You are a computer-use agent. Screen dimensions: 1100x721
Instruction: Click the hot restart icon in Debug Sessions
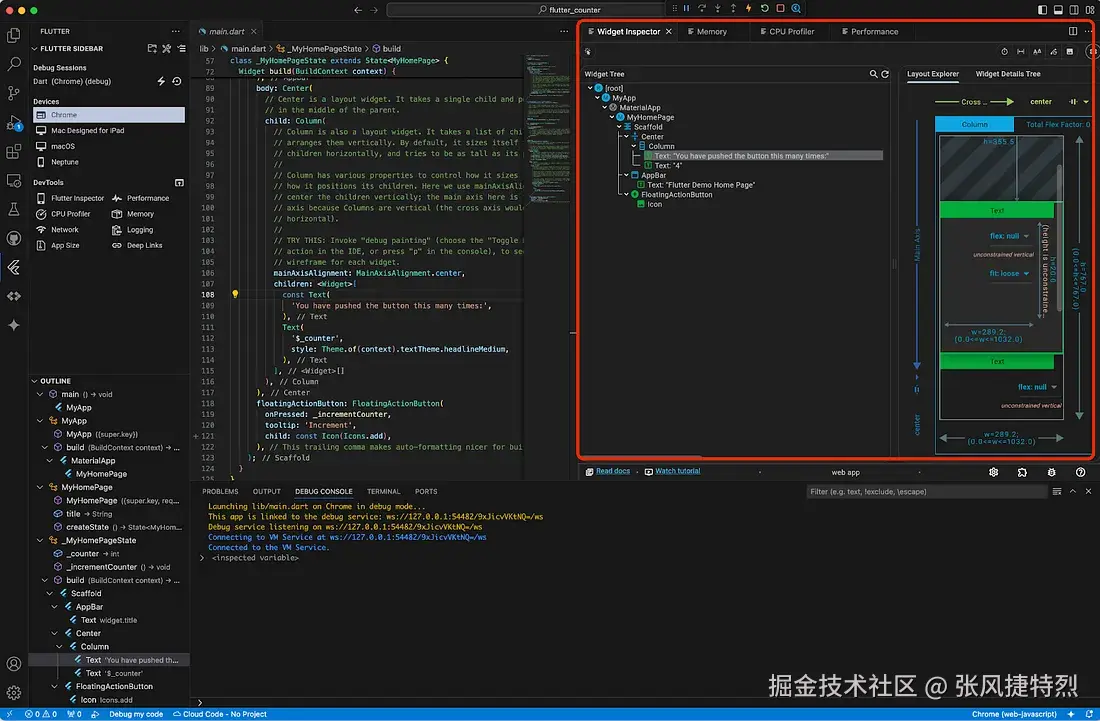177,81
